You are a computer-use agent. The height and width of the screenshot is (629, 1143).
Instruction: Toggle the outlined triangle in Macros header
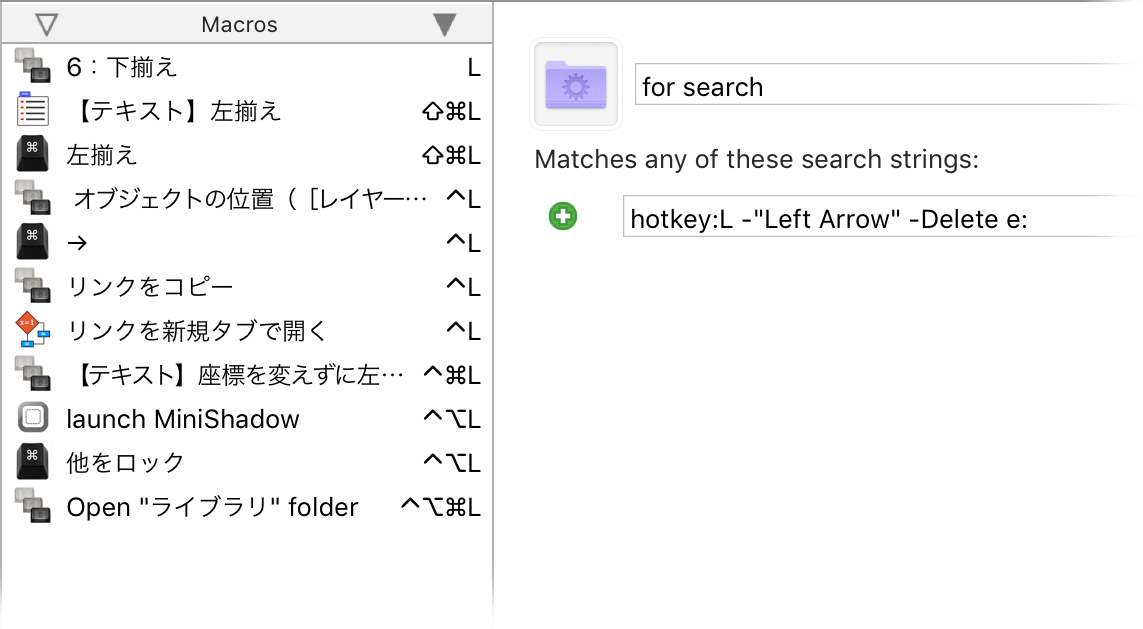[47, 25]
